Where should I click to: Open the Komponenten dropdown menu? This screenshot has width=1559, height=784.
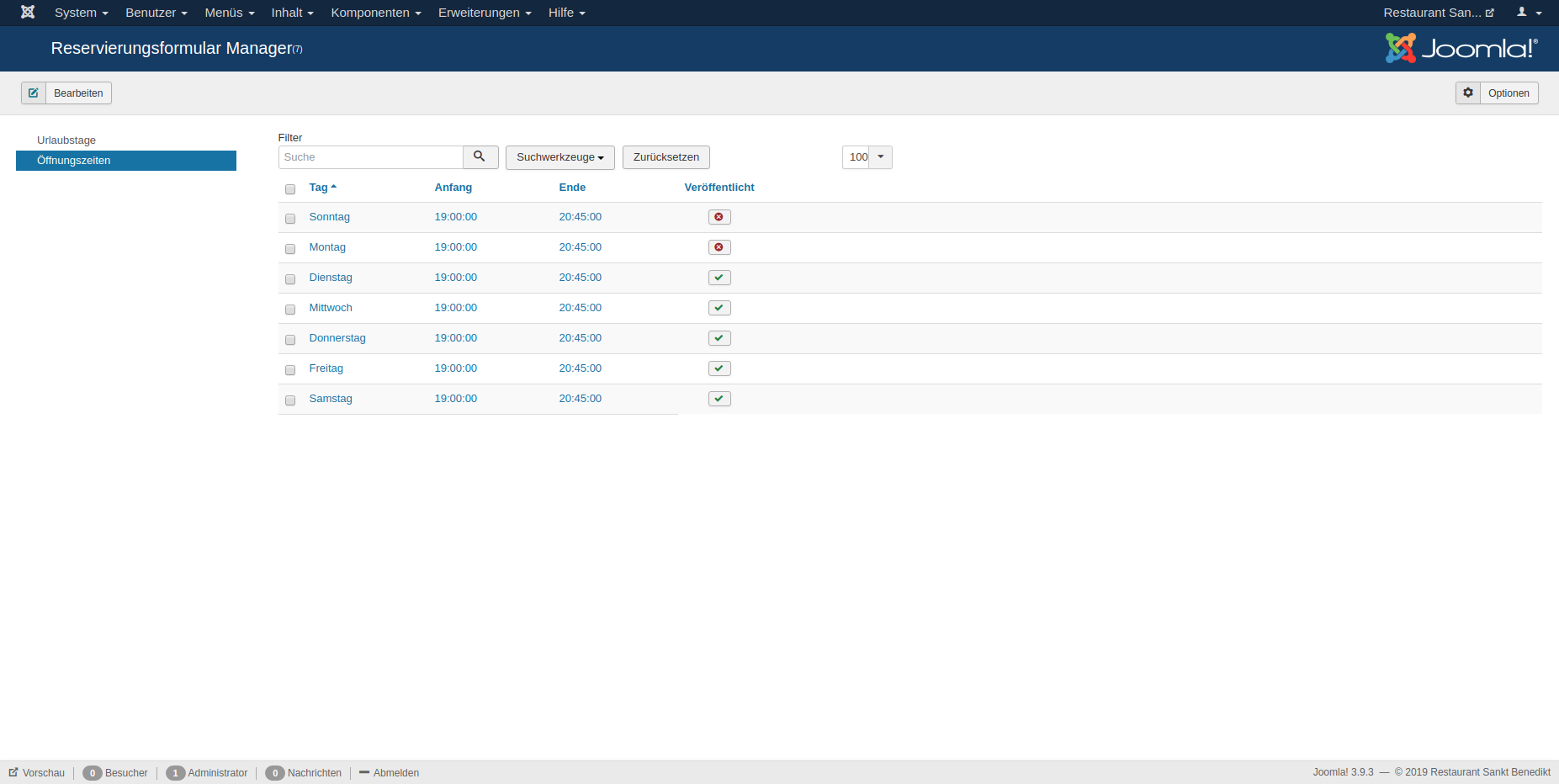(375, 13)
